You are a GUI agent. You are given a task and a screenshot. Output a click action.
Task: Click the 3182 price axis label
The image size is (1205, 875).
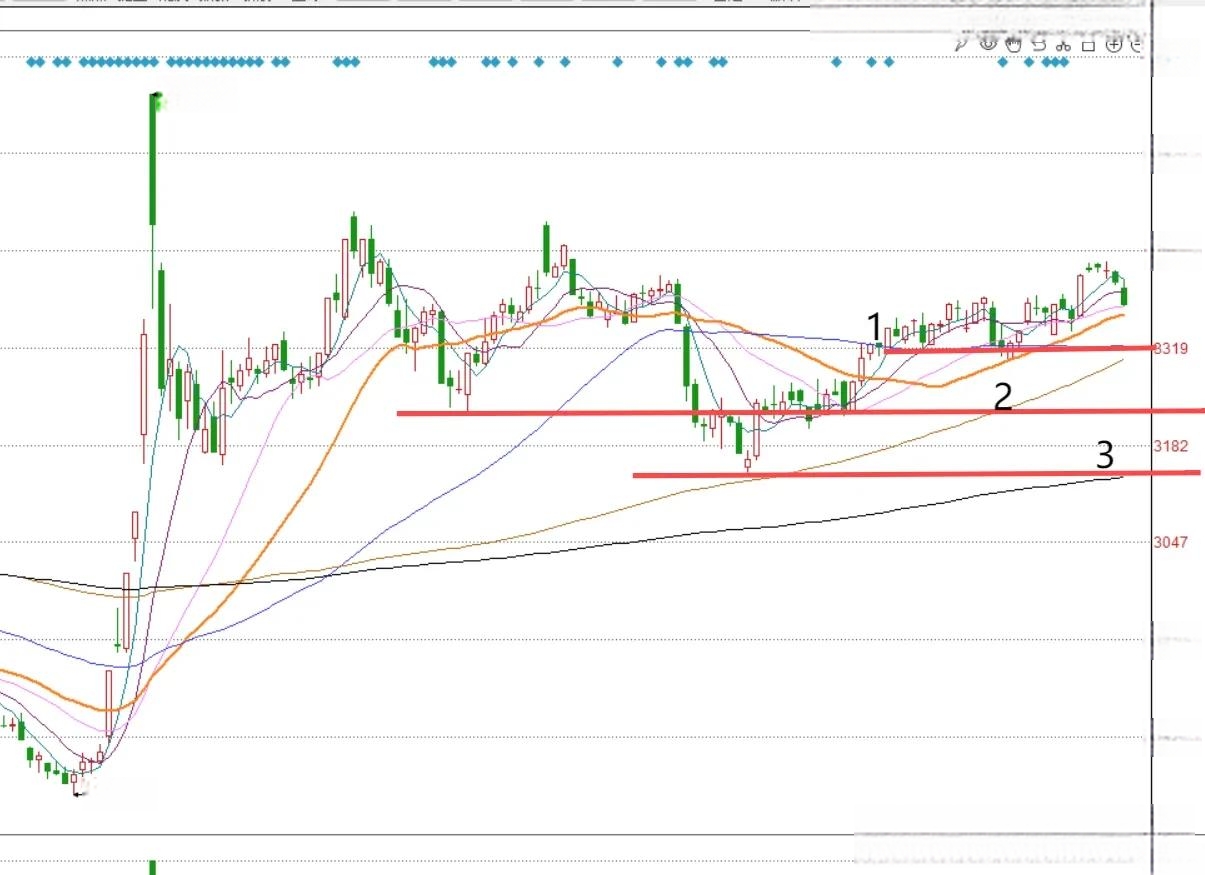(1171, 445)
